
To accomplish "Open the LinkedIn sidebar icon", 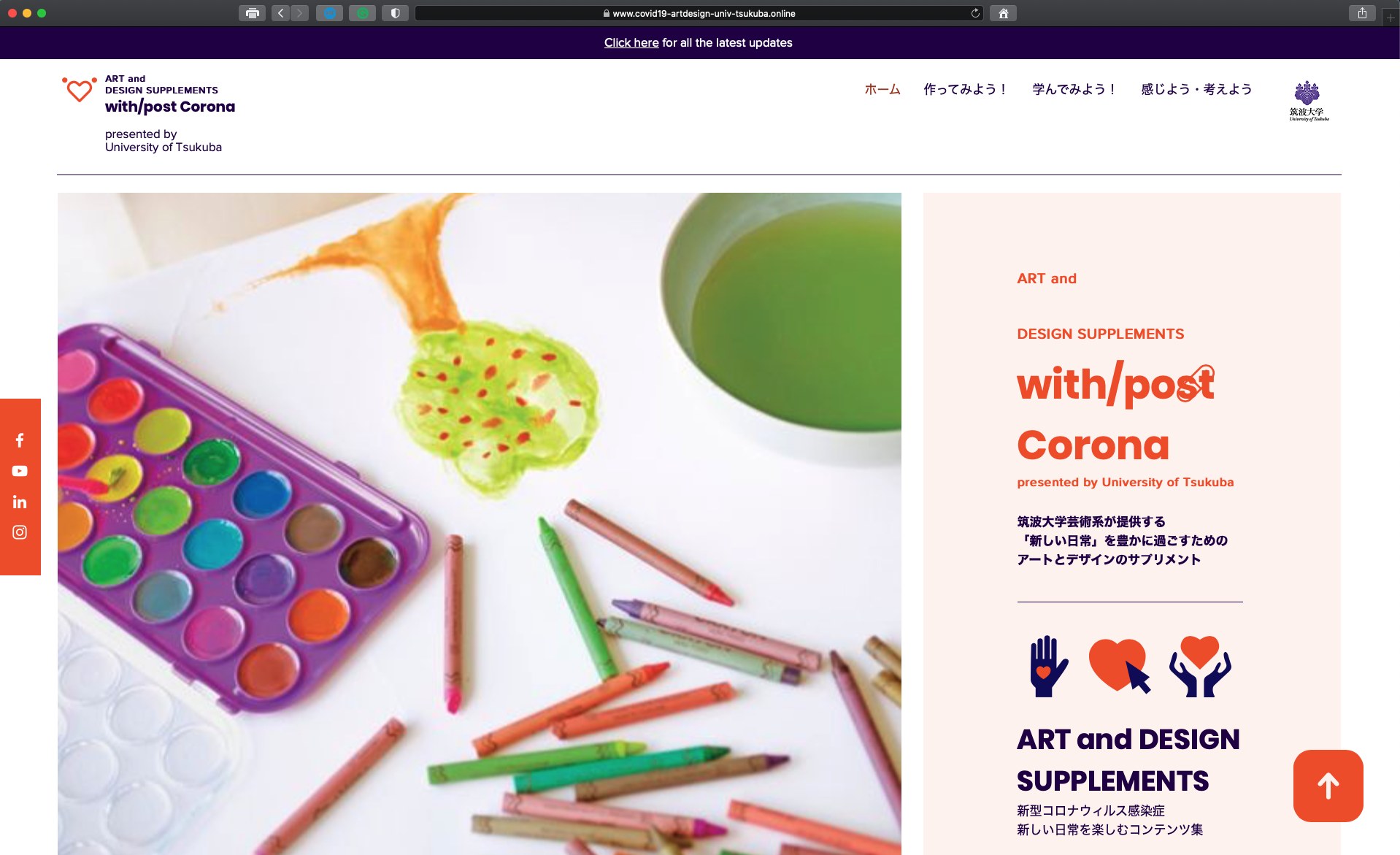I will (x=20, y=502).
